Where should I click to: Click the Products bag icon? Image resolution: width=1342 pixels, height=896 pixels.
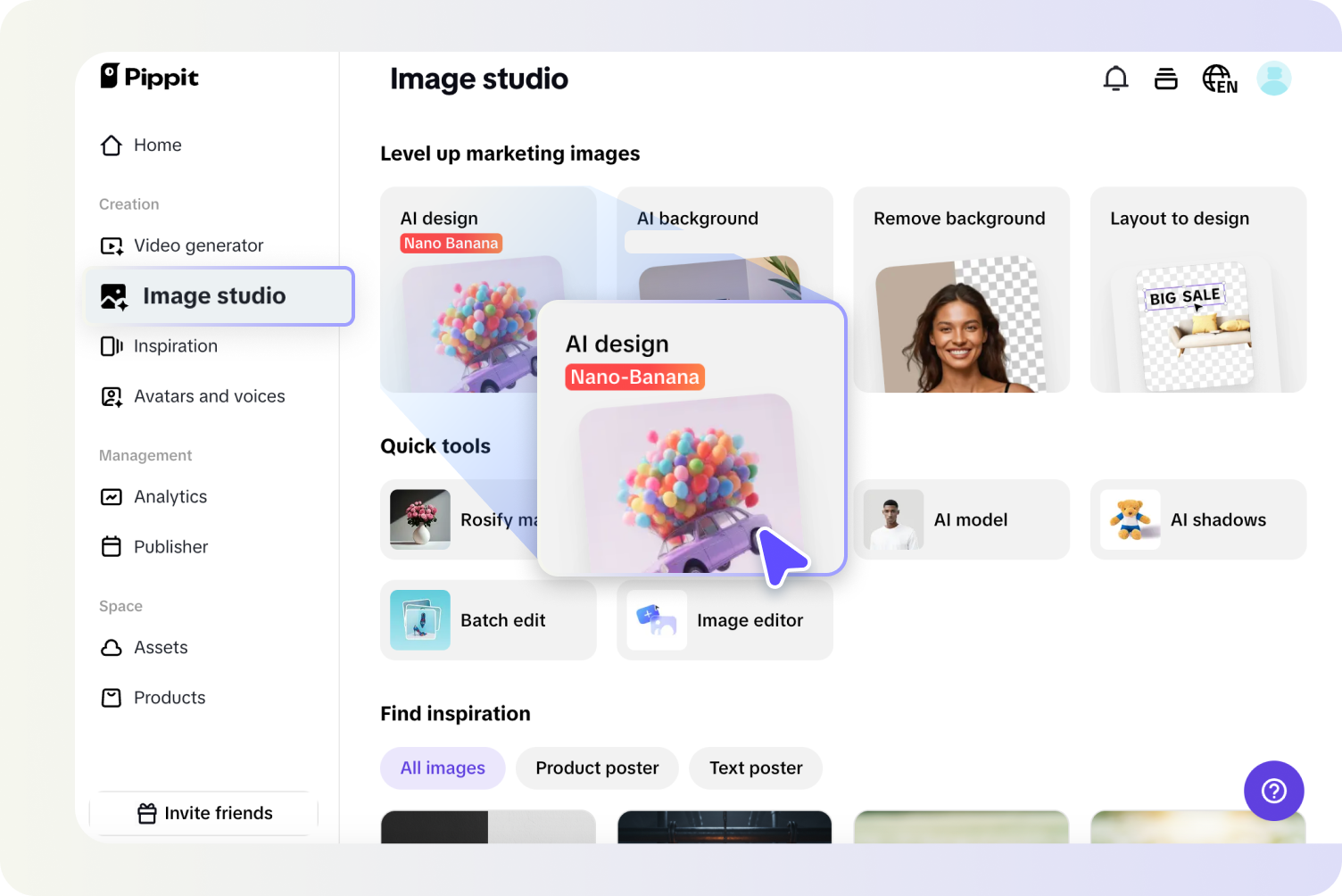(x=111, y=698)
